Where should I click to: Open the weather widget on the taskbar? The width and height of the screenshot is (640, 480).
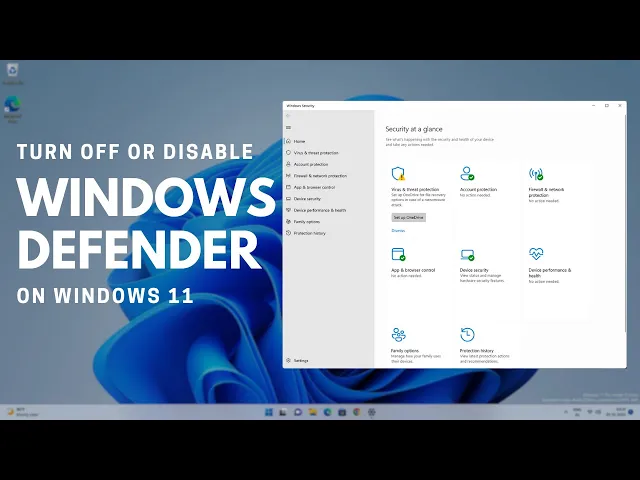(x=22, y=412)
